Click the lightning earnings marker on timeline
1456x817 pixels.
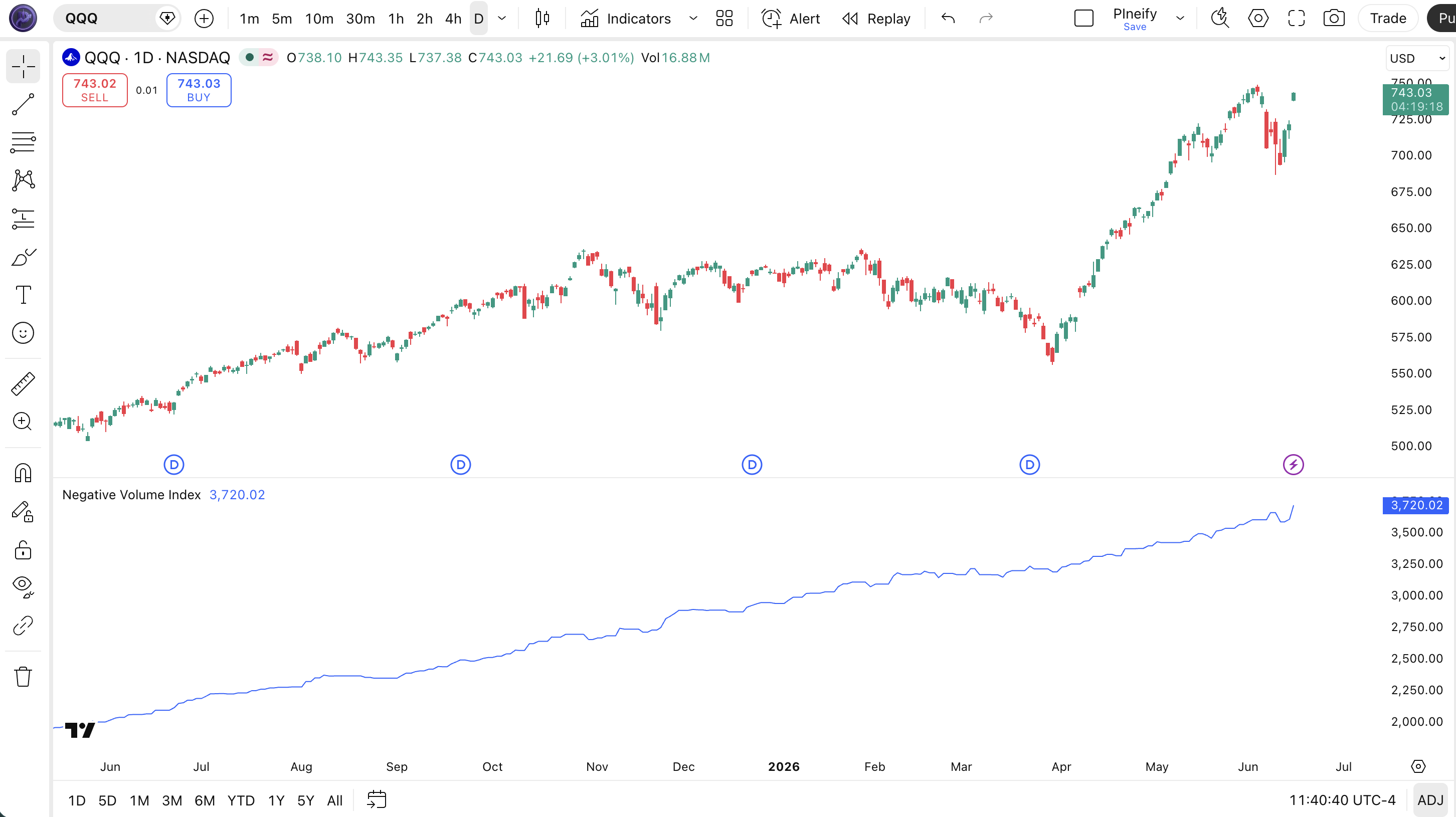[x=1293, y=465]
